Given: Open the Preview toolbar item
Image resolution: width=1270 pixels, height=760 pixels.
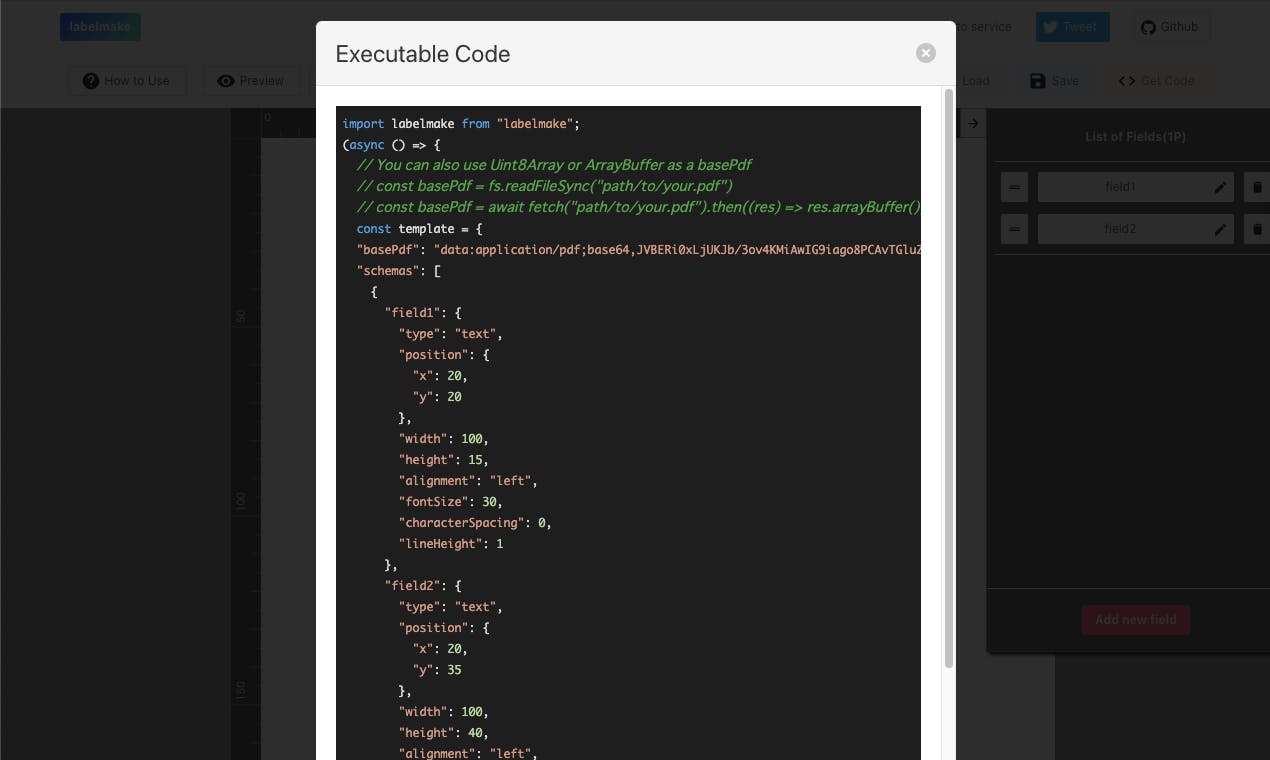Looking at the screenshot, I should [x=250, y=81].
